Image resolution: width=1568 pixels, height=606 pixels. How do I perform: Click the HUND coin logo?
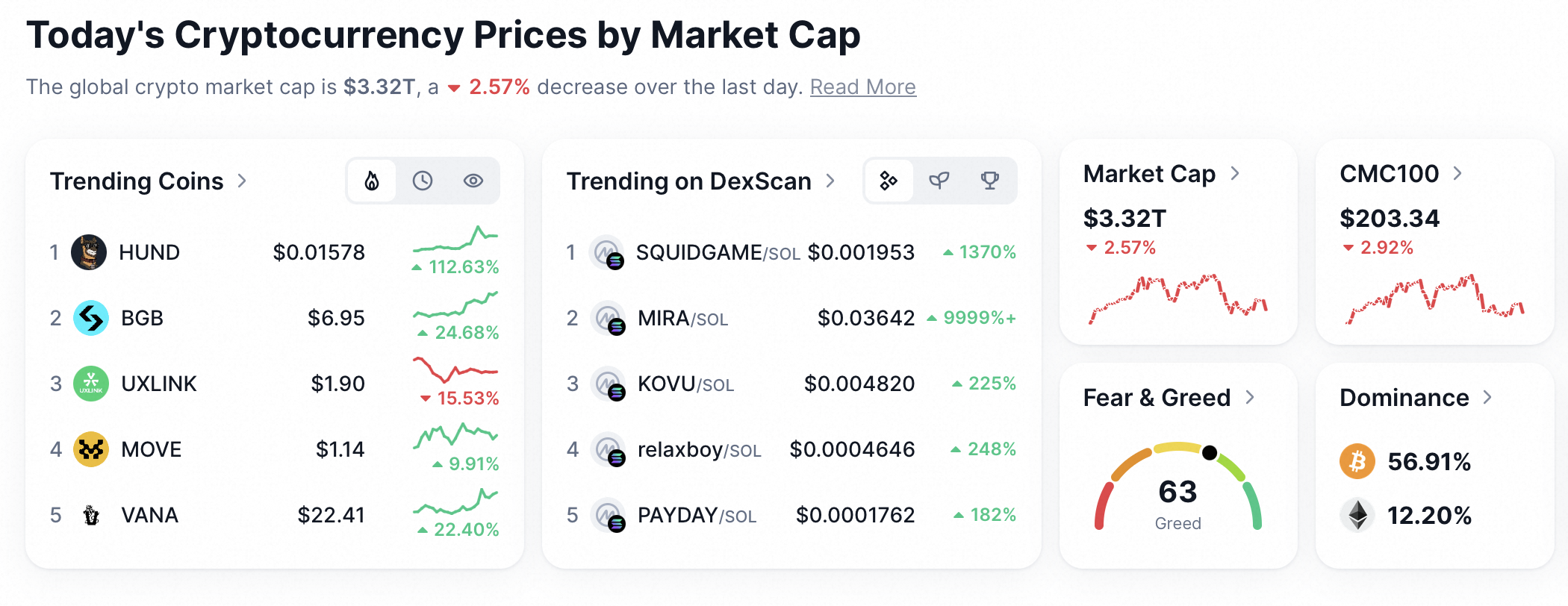(89, 252)
